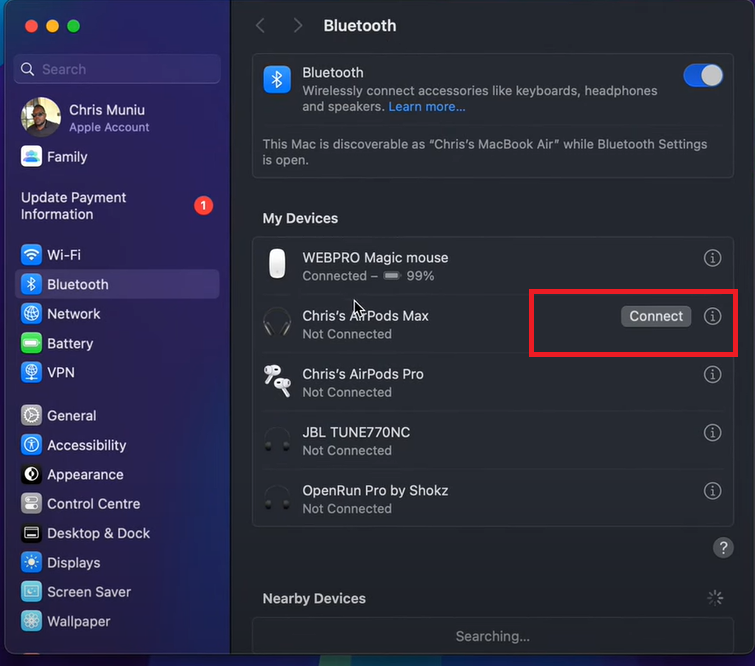Select Accessibility icon in sidebar
Screen dimensions: 755x666
(x=31, y=445)
